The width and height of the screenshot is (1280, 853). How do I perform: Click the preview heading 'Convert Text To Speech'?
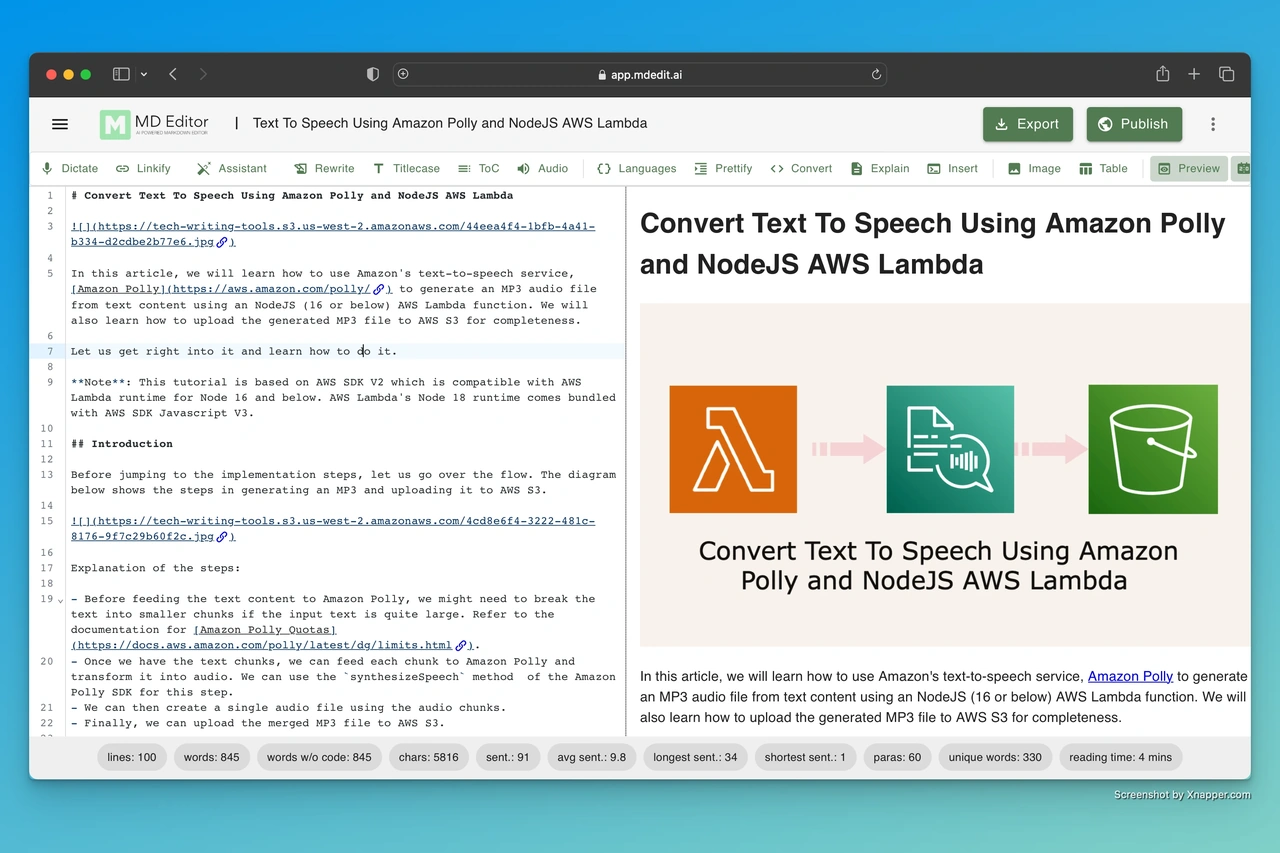click(x=932, y=243)
